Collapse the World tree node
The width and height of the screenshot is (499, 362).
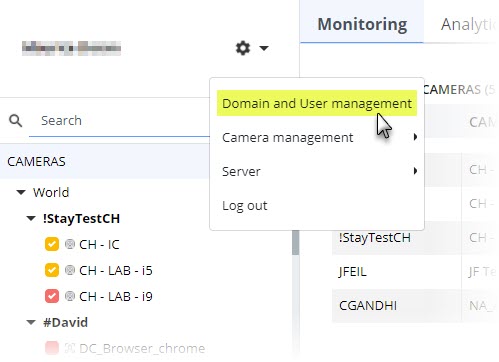point(21,192)
